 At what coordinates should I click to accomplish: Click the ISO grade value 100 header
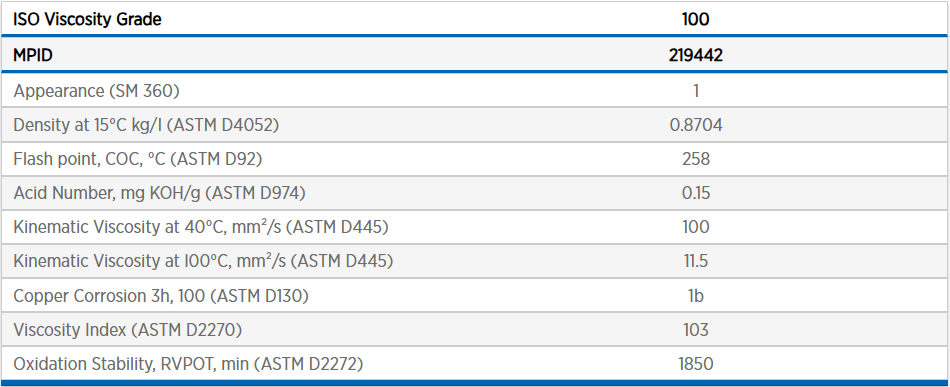696,19
